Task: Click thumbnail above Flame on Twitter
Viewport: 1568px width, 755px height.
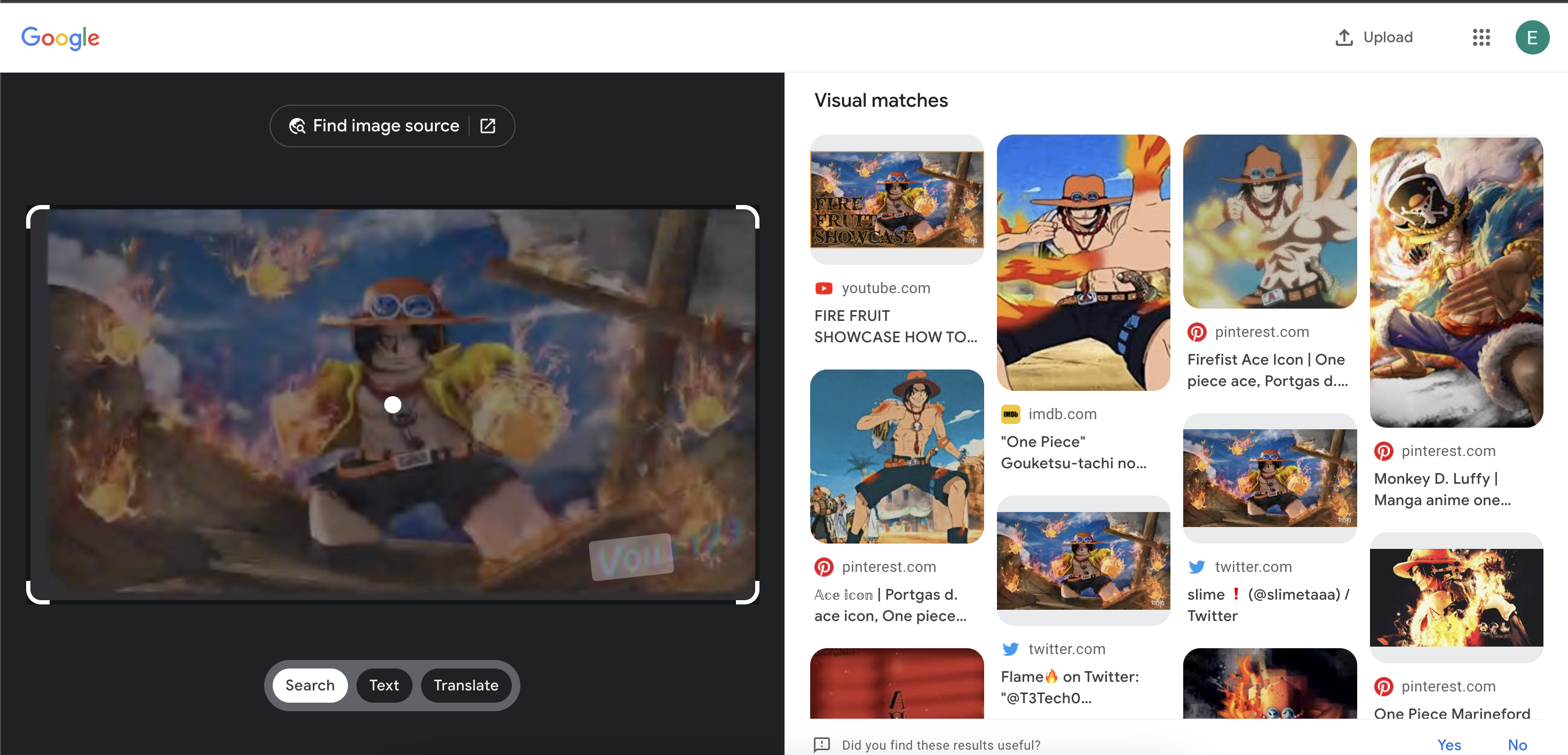Action: tap(1083, 561)
